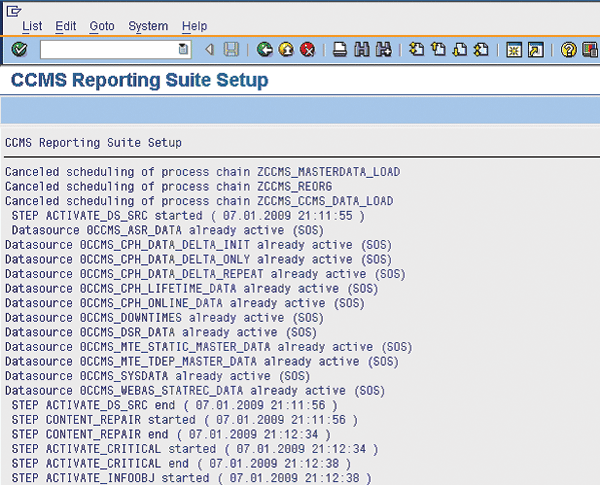This screenshot has height=485, width=600.
Task: Open the List menu
Action: [x=32, y=25]
